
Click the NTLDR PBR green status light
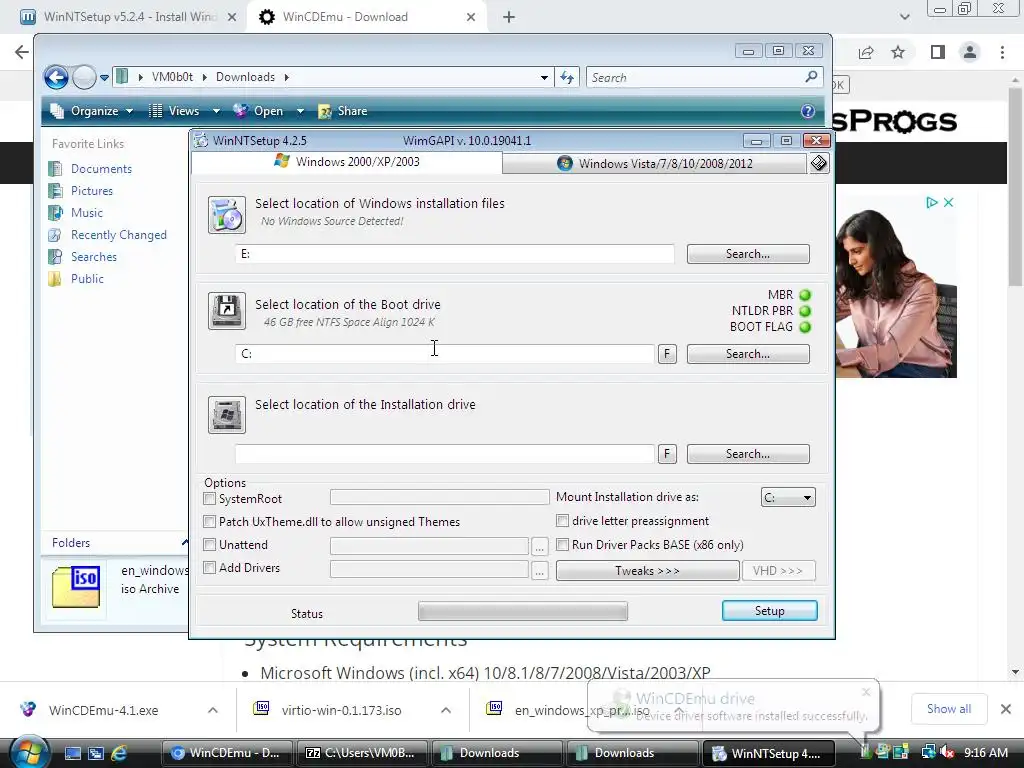point(805,312)
